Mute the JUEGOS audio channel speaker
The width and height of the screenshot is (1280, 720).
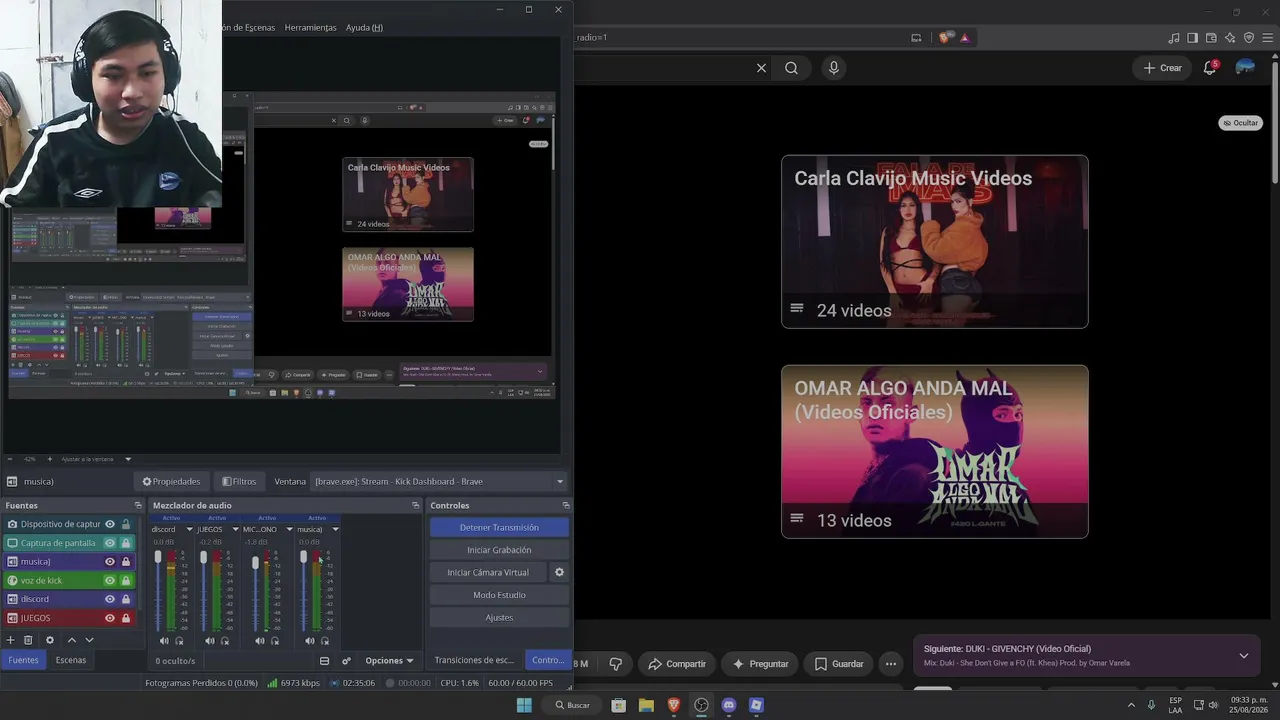[210, 641]
